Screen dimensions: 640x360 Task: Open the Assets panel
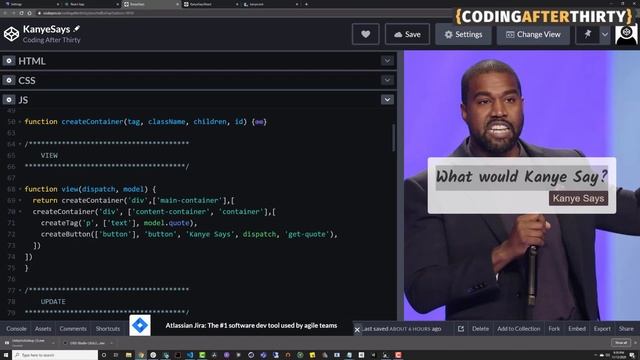pyautogui.click(x=43, y=329)
